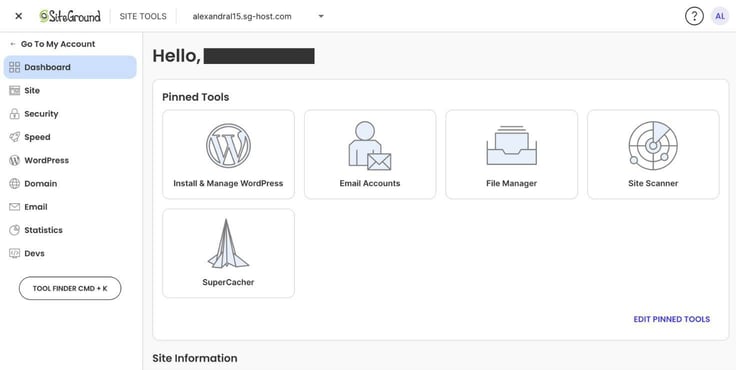Click the SiteGround logo
The image size is (736, 370).
pos(70,16)
